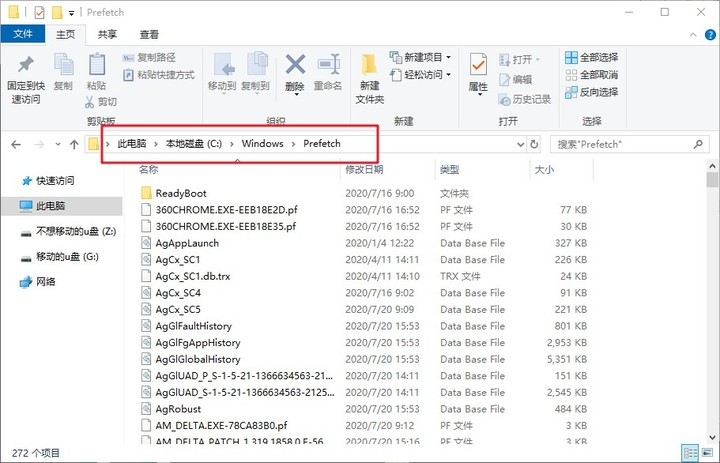Click the vertical scrollbar down arrow
Viewport: 720px width, 463px height.
pos(713,437)
